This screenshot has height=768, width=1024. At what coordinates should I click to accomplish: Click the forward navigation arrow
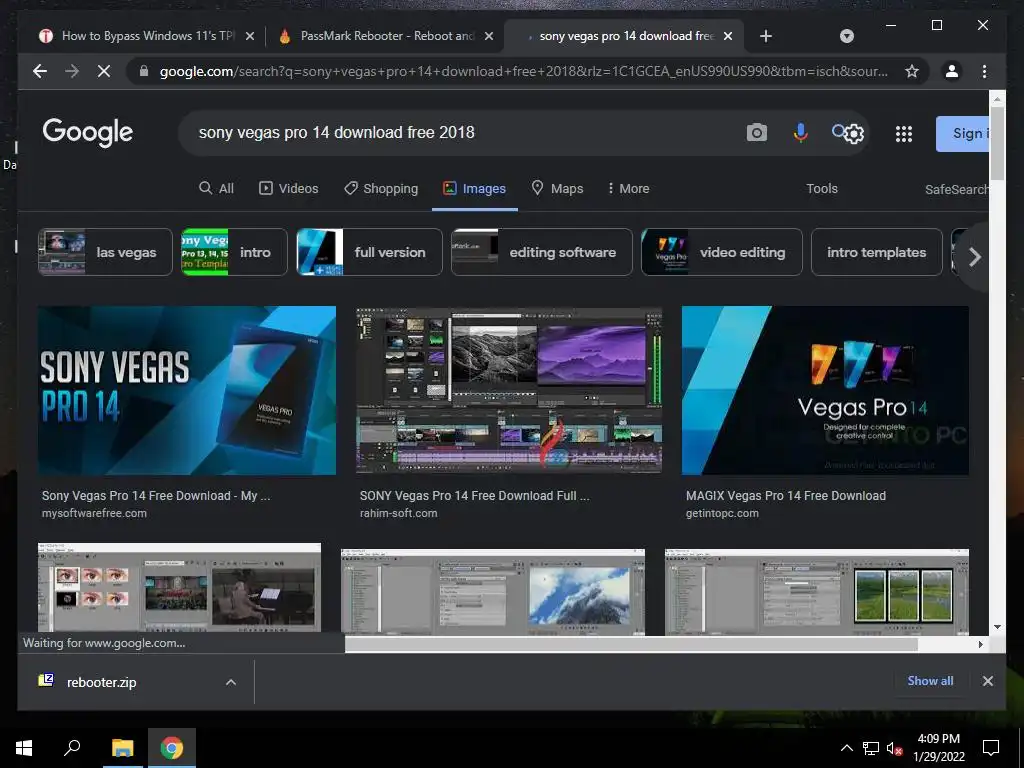(72, 71)
